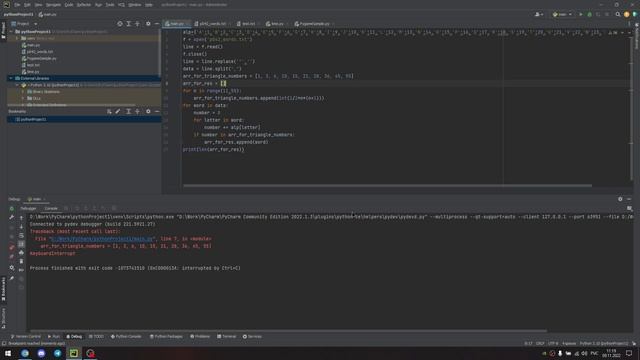
Task: Click the wrench icon in Debug sidebar
Action: coord(11,218)
